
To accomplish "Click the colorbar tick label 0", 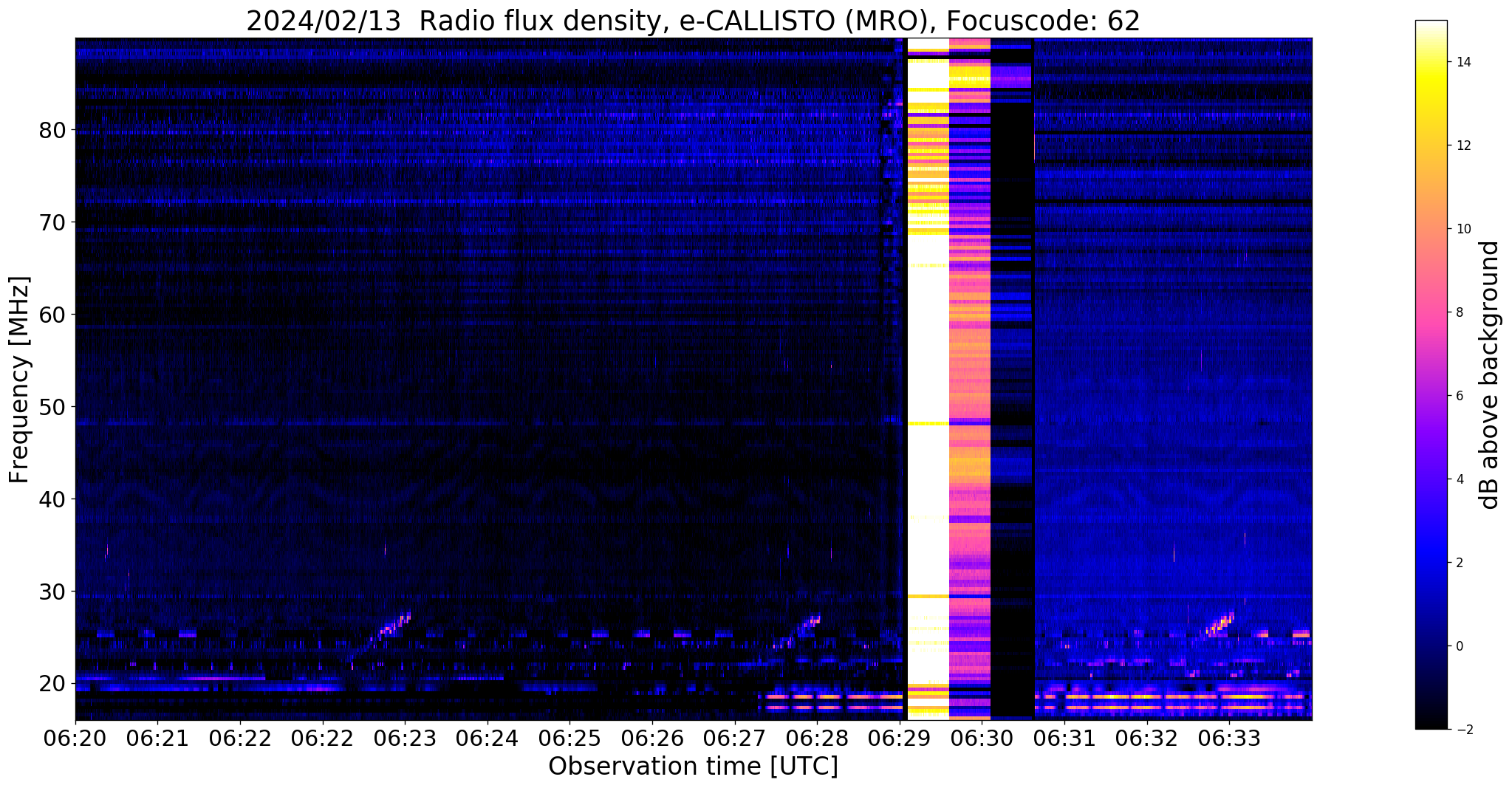I will click(1459, 646).
